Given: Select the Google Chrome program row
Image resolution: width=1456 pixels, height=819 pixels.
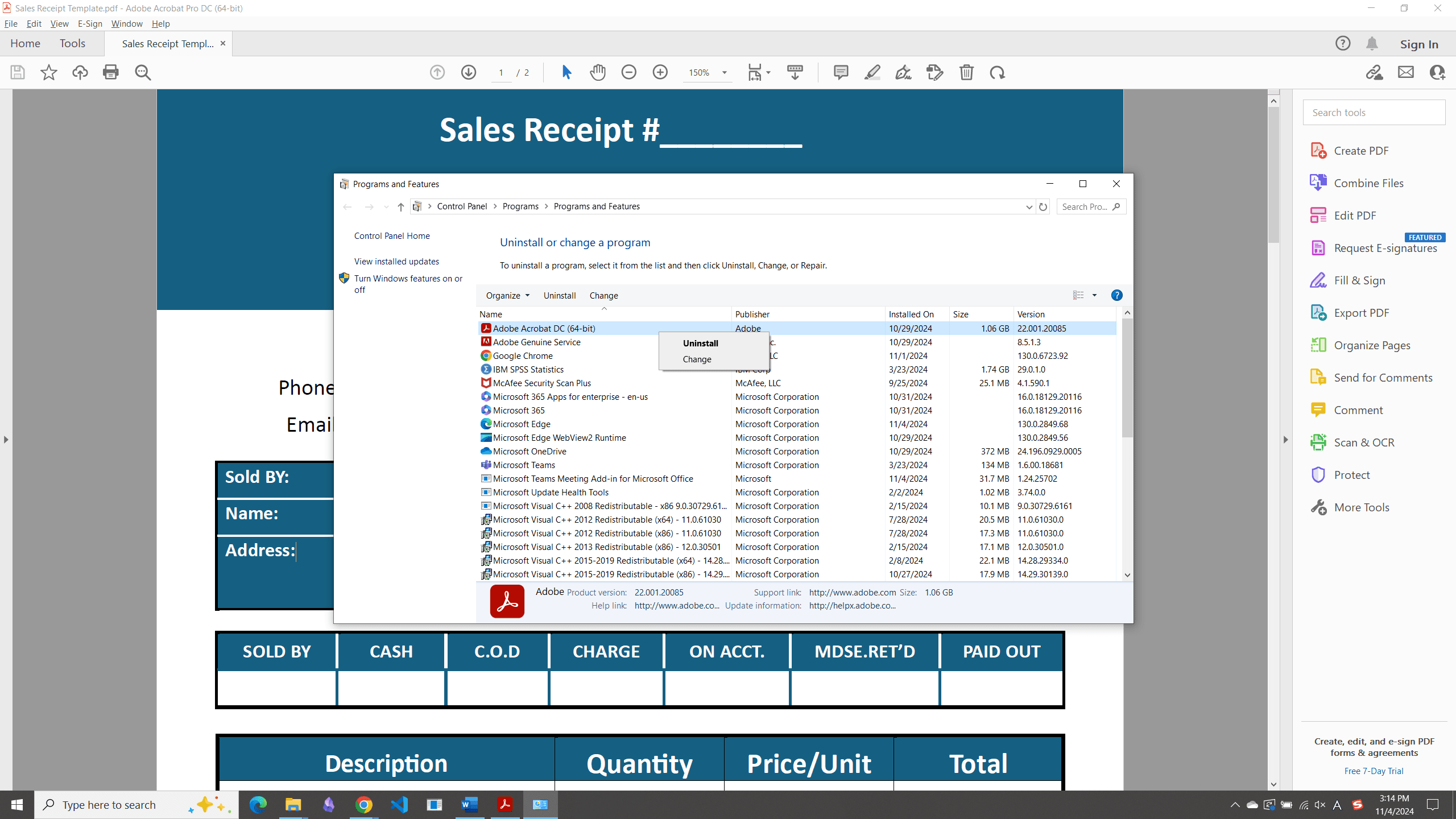Looking at the screenshot, I should tap(796, 355).
